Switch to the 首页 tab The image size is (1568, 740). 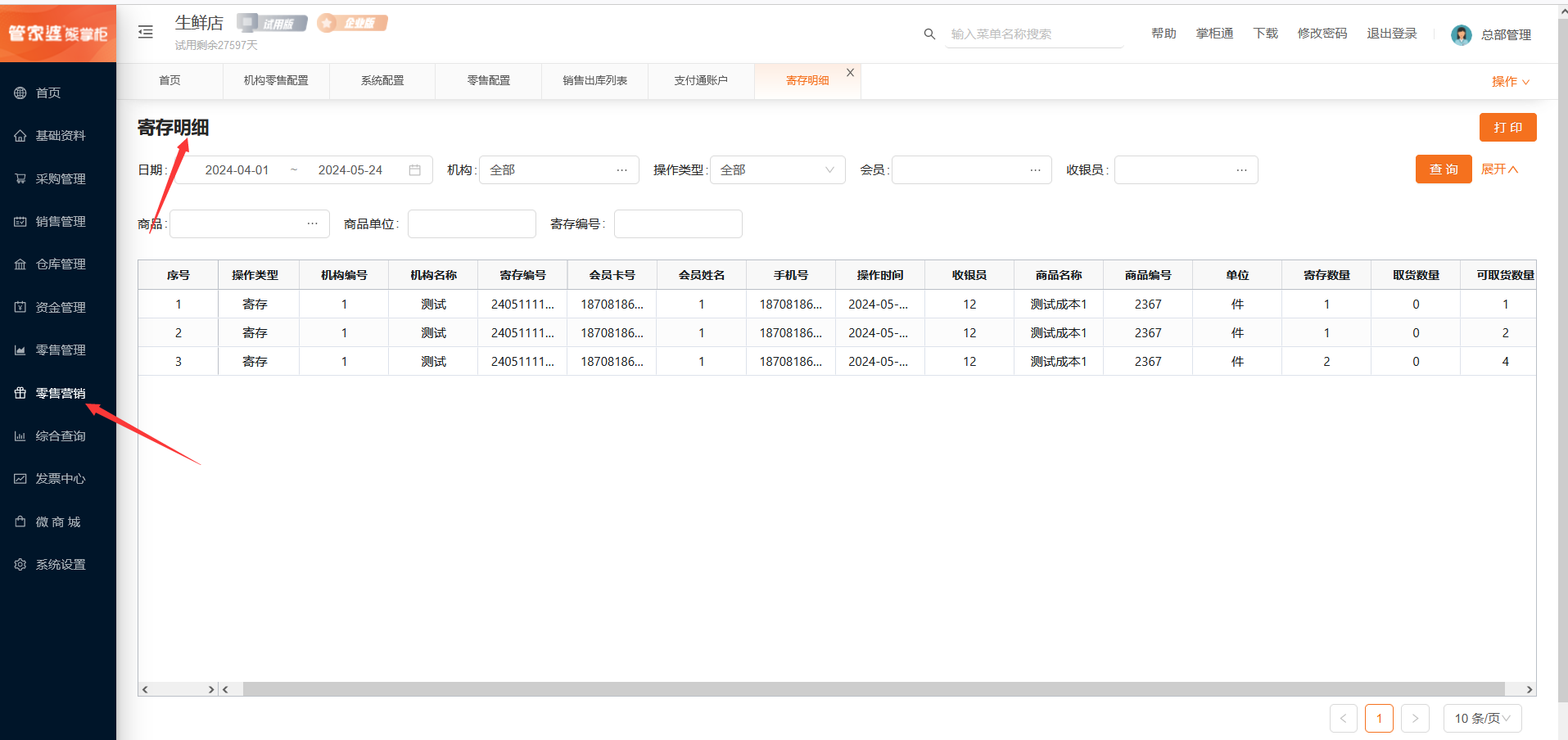pyautogui.click(x=169, y=80)
